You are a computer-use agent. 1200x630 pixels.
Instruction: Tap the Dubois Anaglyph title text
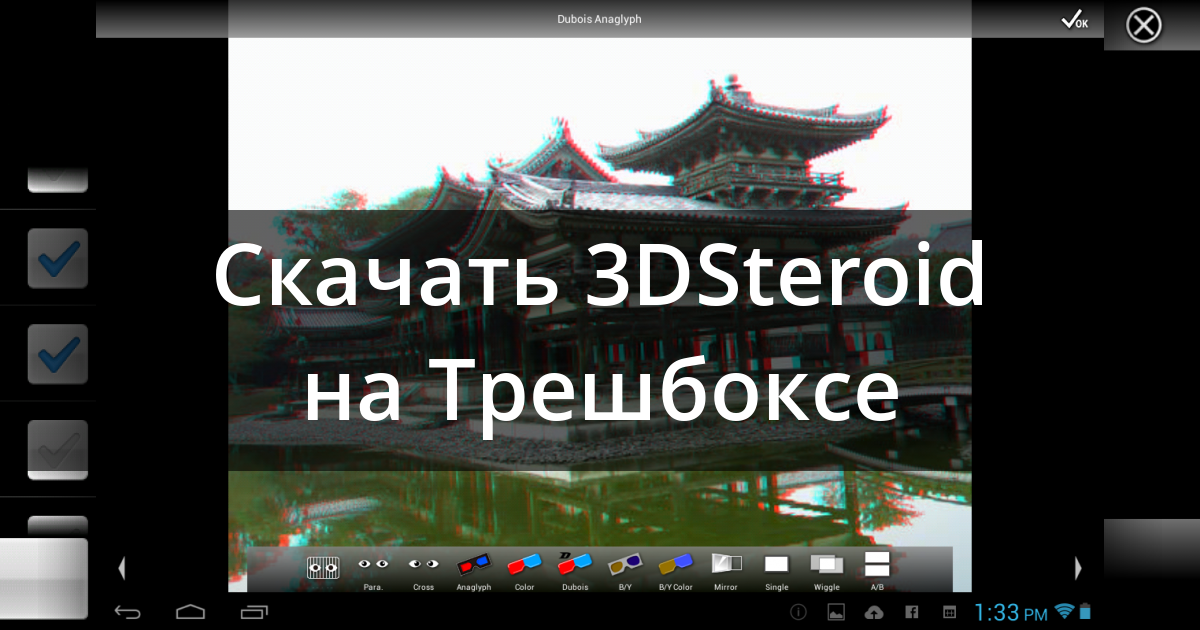click(599, 19)
